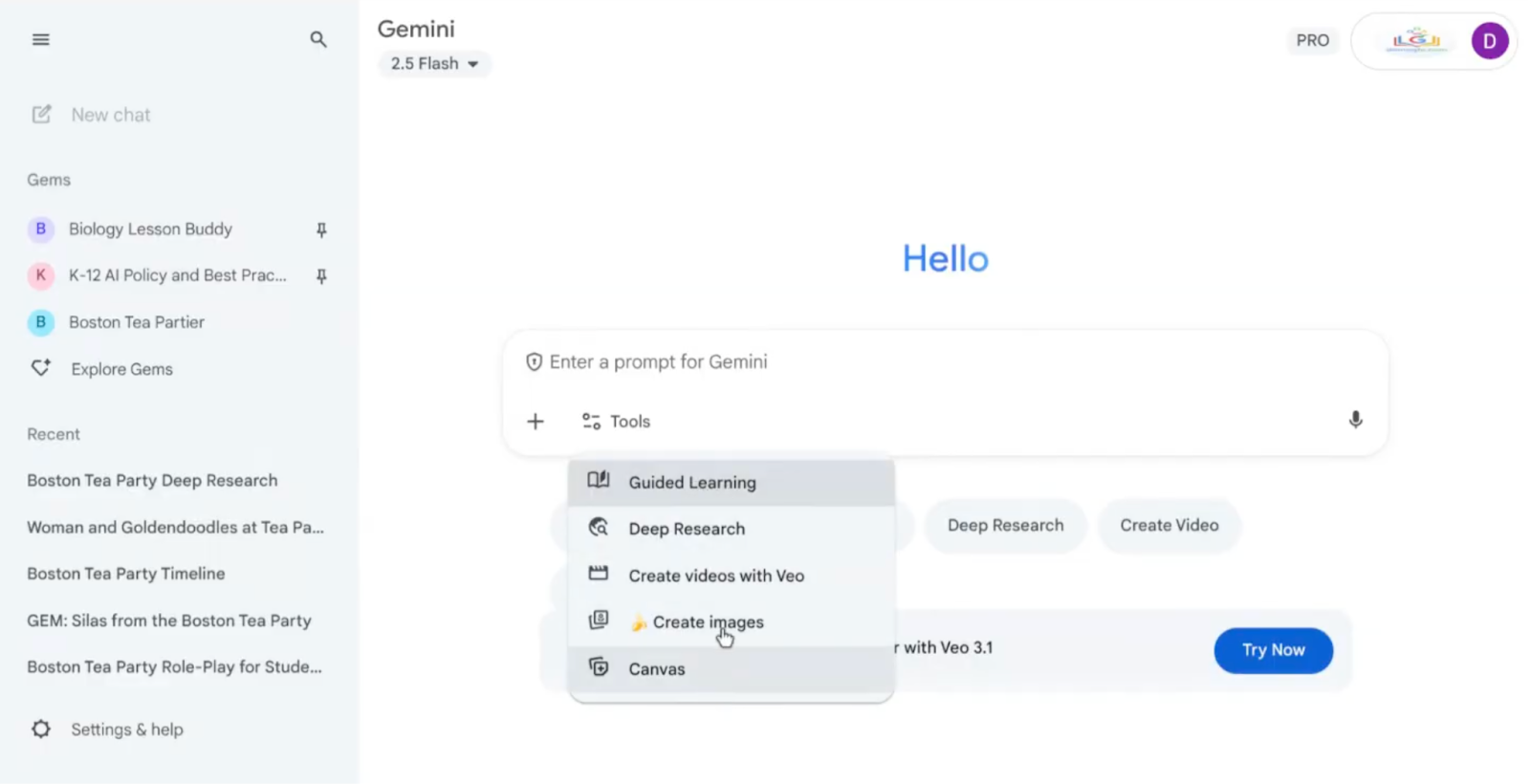Viewport: 1530px width, 784px height.
Task: Click the hamburger main menu icon
Action: 40,39
